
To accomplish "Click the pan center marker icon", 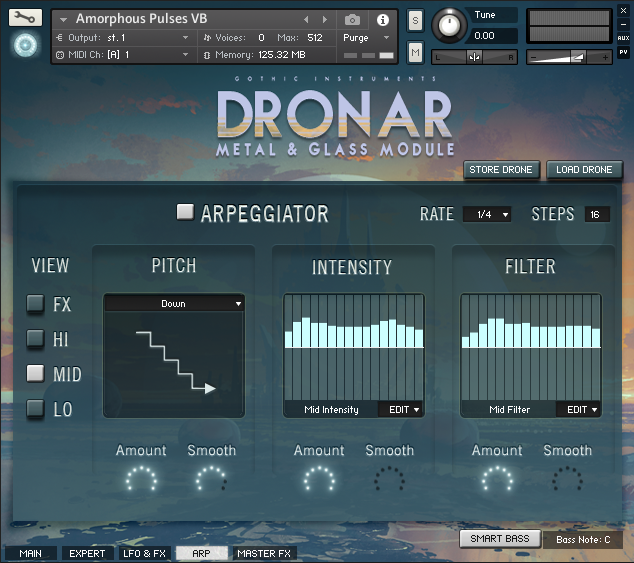I will pyautogui.click(x=474, y=57).
